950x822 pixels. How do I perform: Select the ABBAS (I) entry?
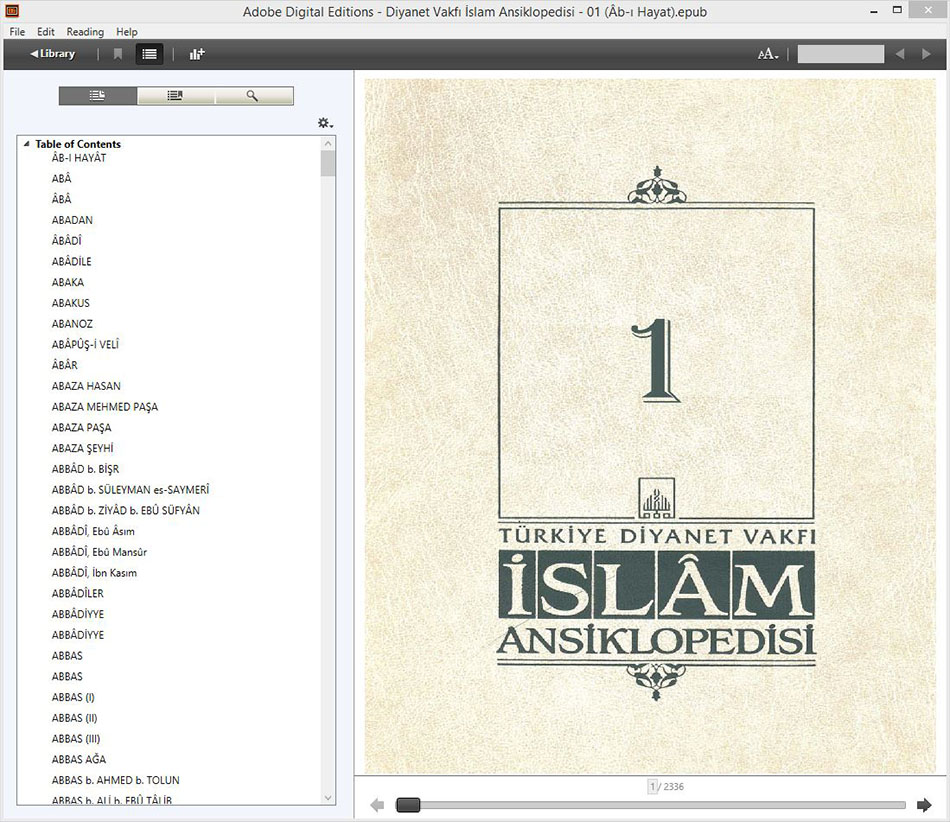click(x=73, y=697)
